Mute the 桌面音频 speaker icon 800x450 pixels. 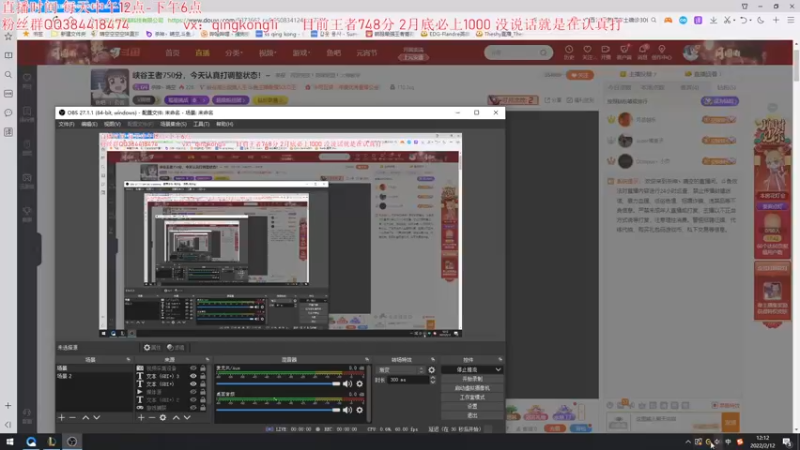point(347,410)
